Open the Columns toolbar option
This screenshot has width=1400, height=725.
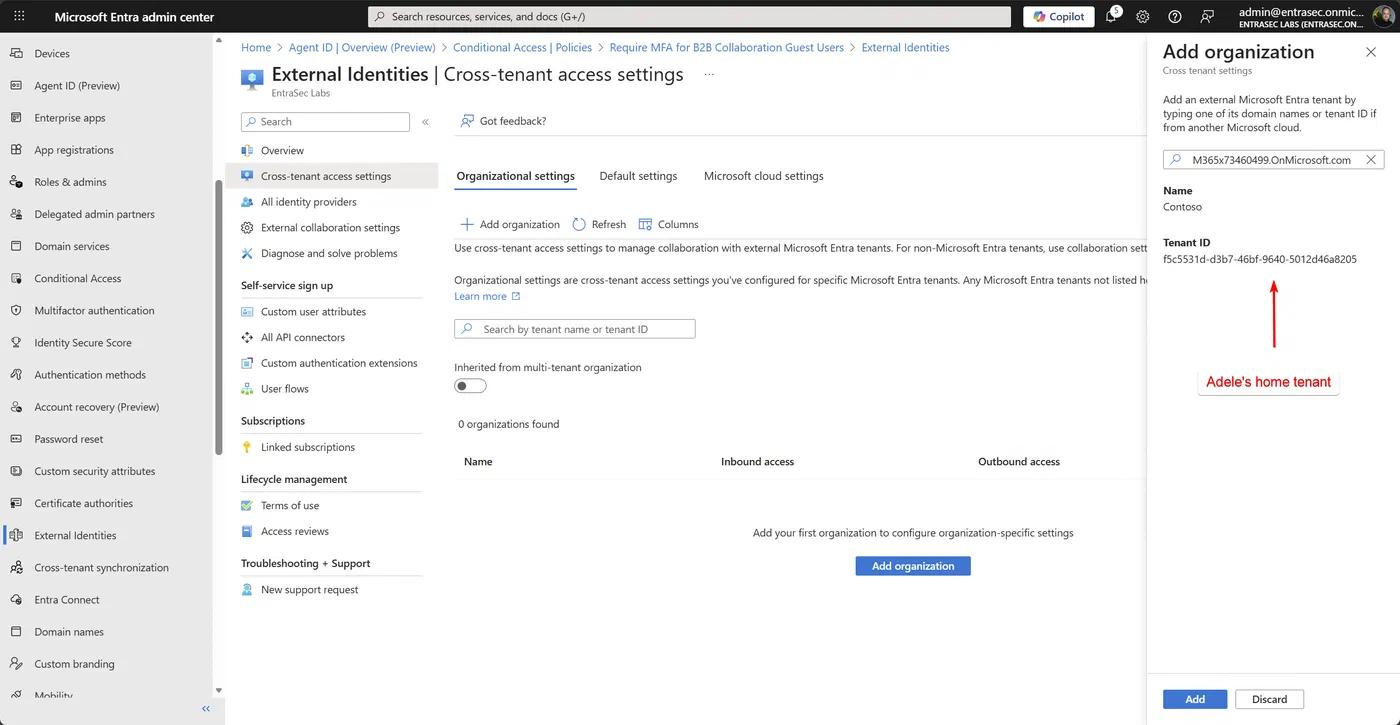click(668, 224)
